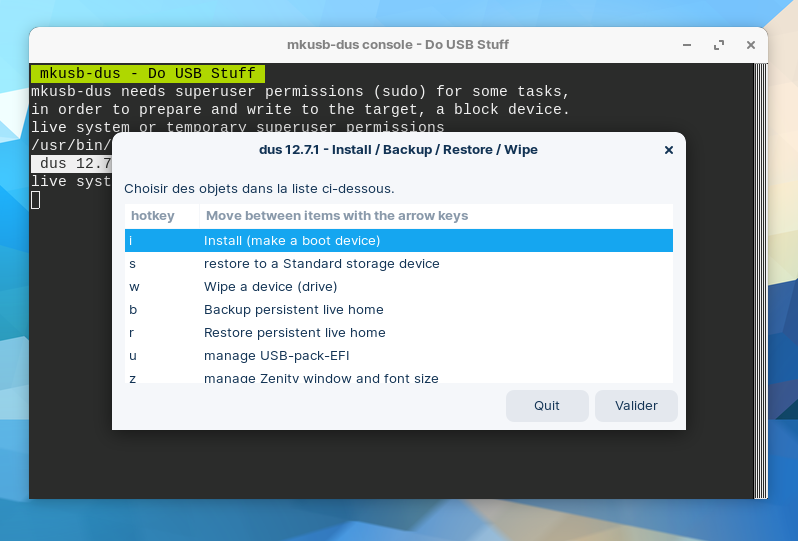Viewport: 798px width, 541px height.
Task: Select manage Zenity window and font size
Action: [x=321, y=378]
